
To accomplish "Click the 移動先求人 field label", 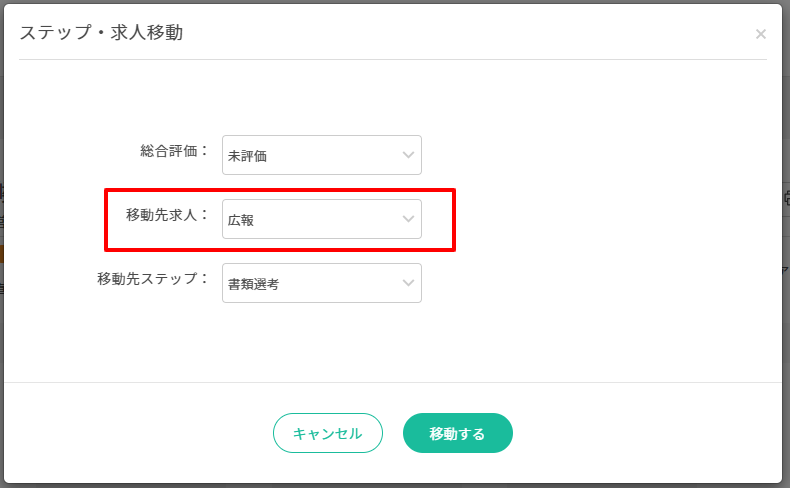I will pyautogui.click(x=167, y=215).
